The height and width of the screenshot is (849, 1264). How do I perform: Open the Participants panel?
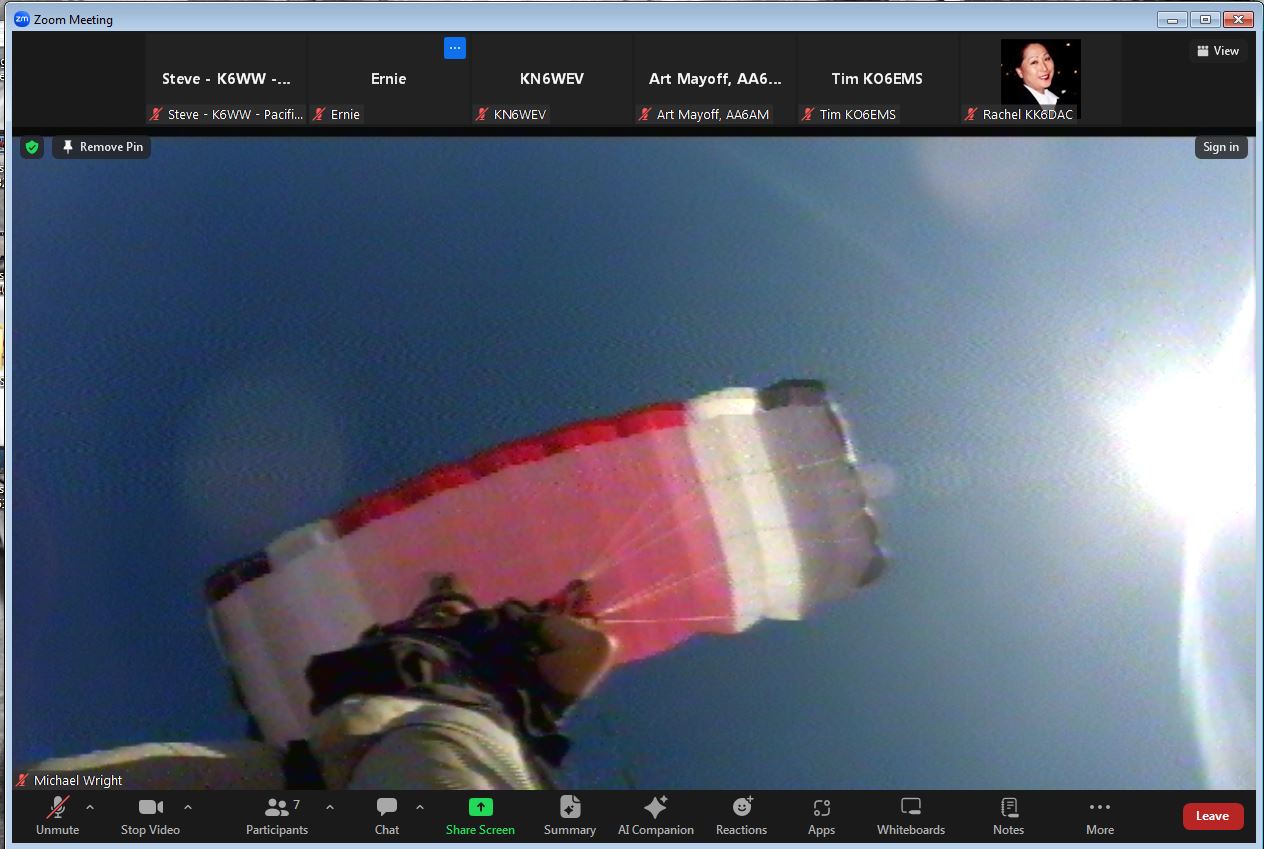[277, 815]
